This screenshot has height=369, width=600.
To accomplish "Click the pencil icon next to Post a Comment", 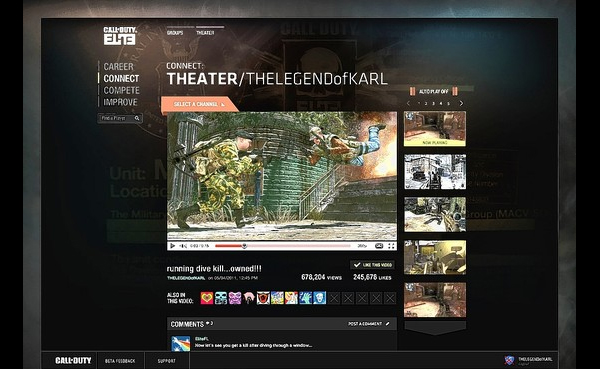I will (x=388, y=324).
